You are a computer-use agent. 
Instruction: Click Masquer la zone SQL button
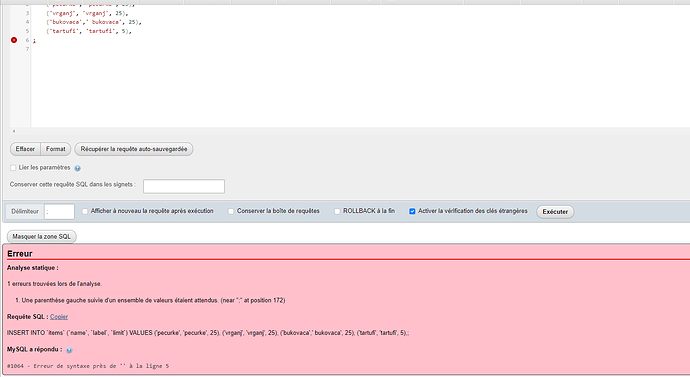click(x=41, y=237)
